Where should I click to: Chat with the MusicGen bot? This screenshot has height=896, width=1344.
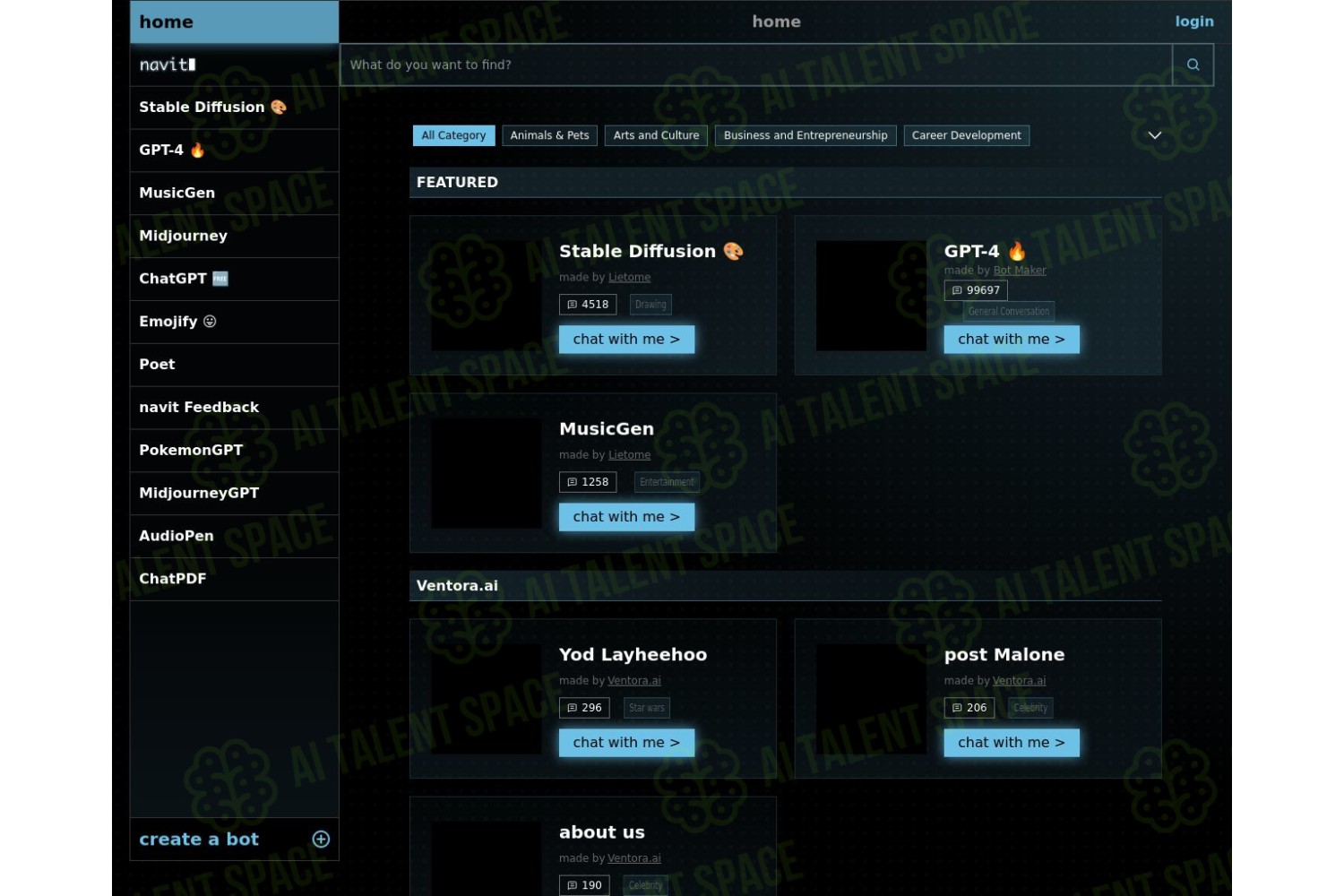click(626, 517)
